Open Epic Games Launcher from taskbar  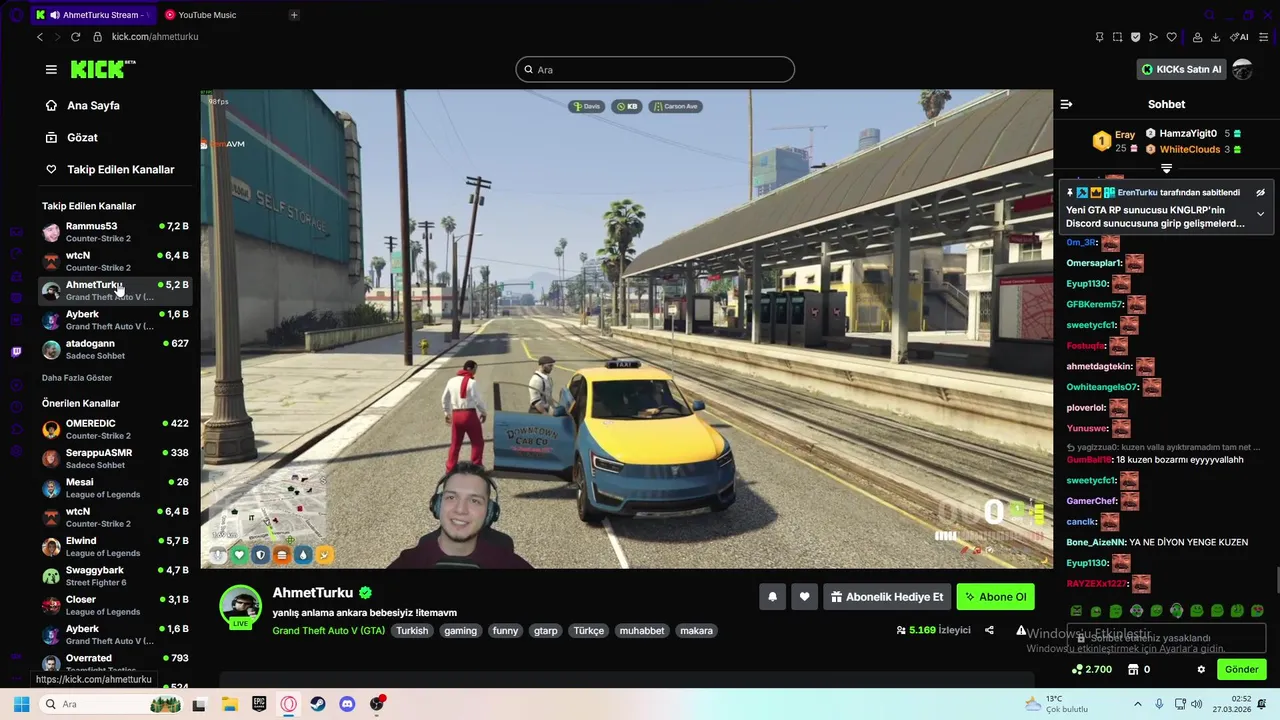click(x=259, y=704)
